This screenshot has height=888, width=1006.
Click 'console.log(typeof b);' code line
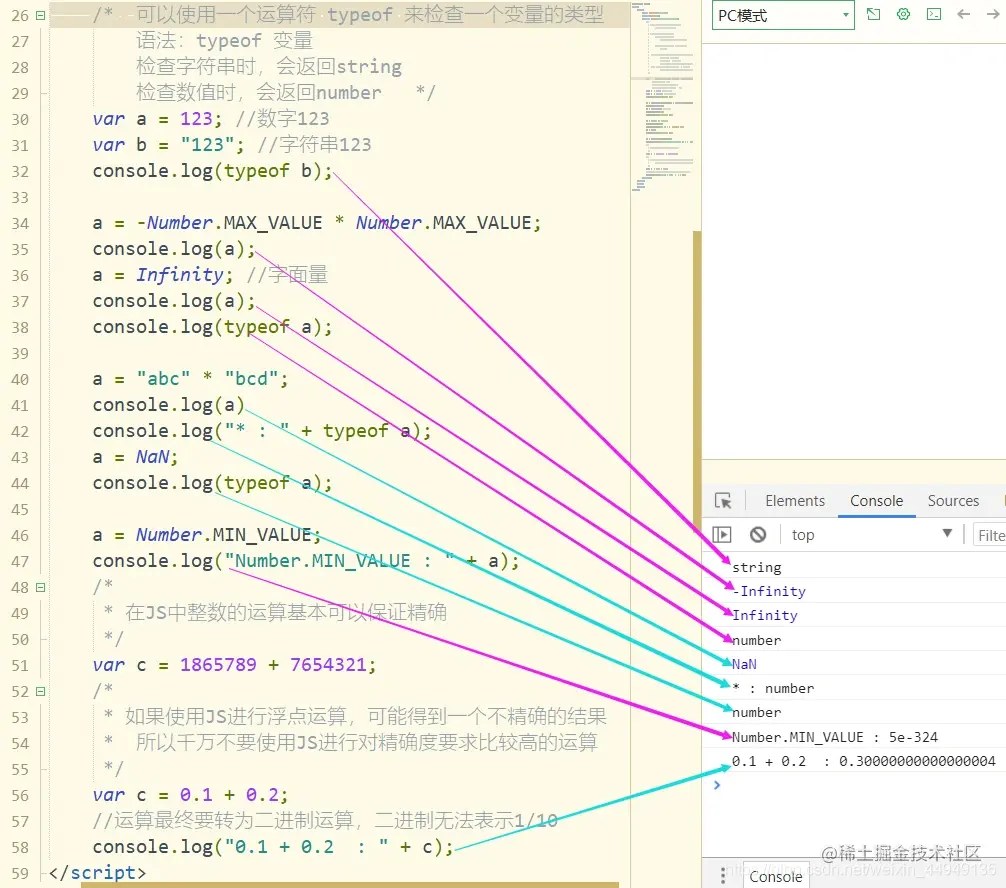click(212, 171)
